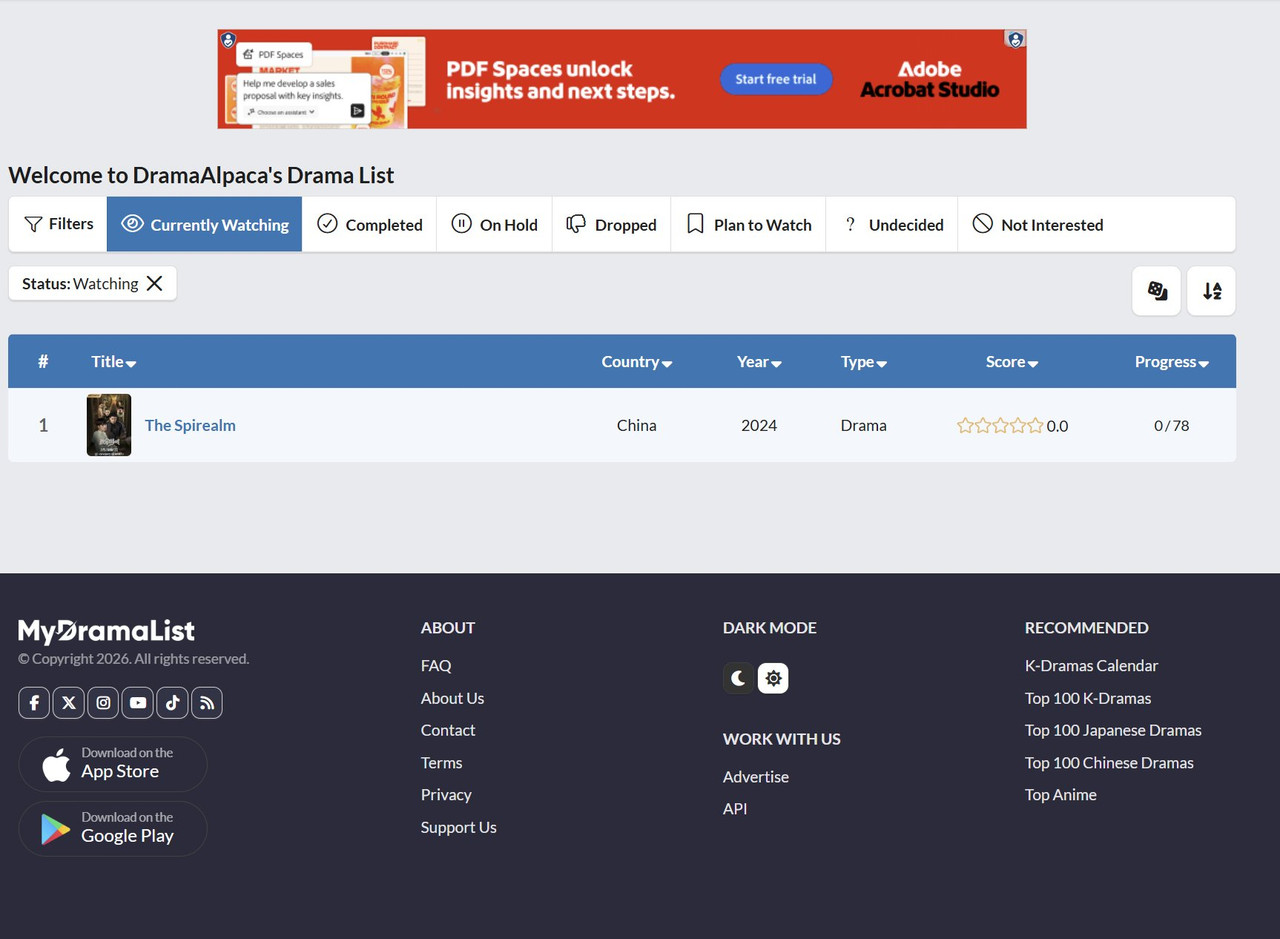The width and height of the screenshot is (1280, 939).
Task: Open the Dropped tab
Action: [611, 224]
